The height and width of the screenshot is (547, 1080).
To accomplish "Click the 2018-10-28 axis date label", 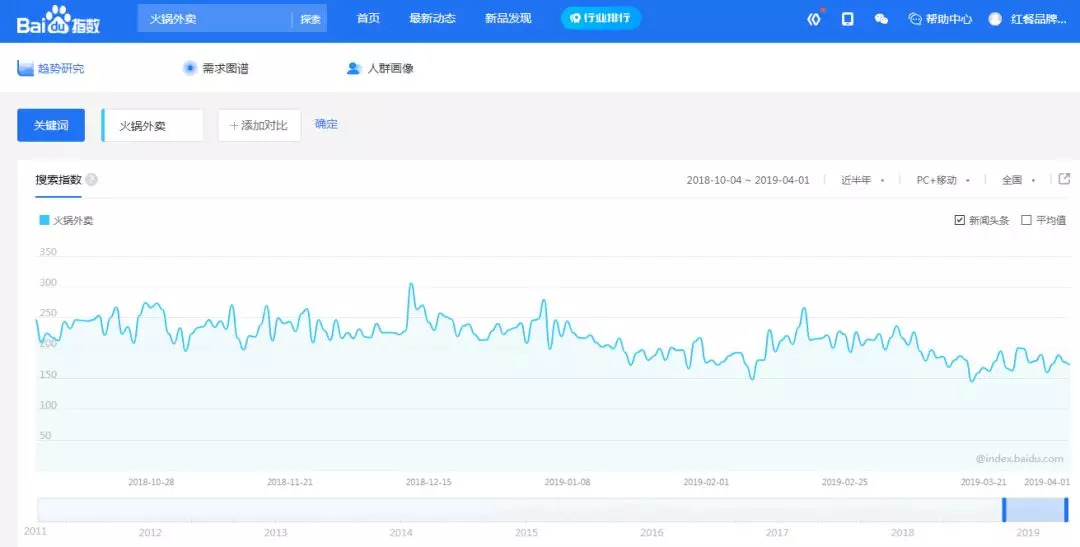I will (151, 482).
